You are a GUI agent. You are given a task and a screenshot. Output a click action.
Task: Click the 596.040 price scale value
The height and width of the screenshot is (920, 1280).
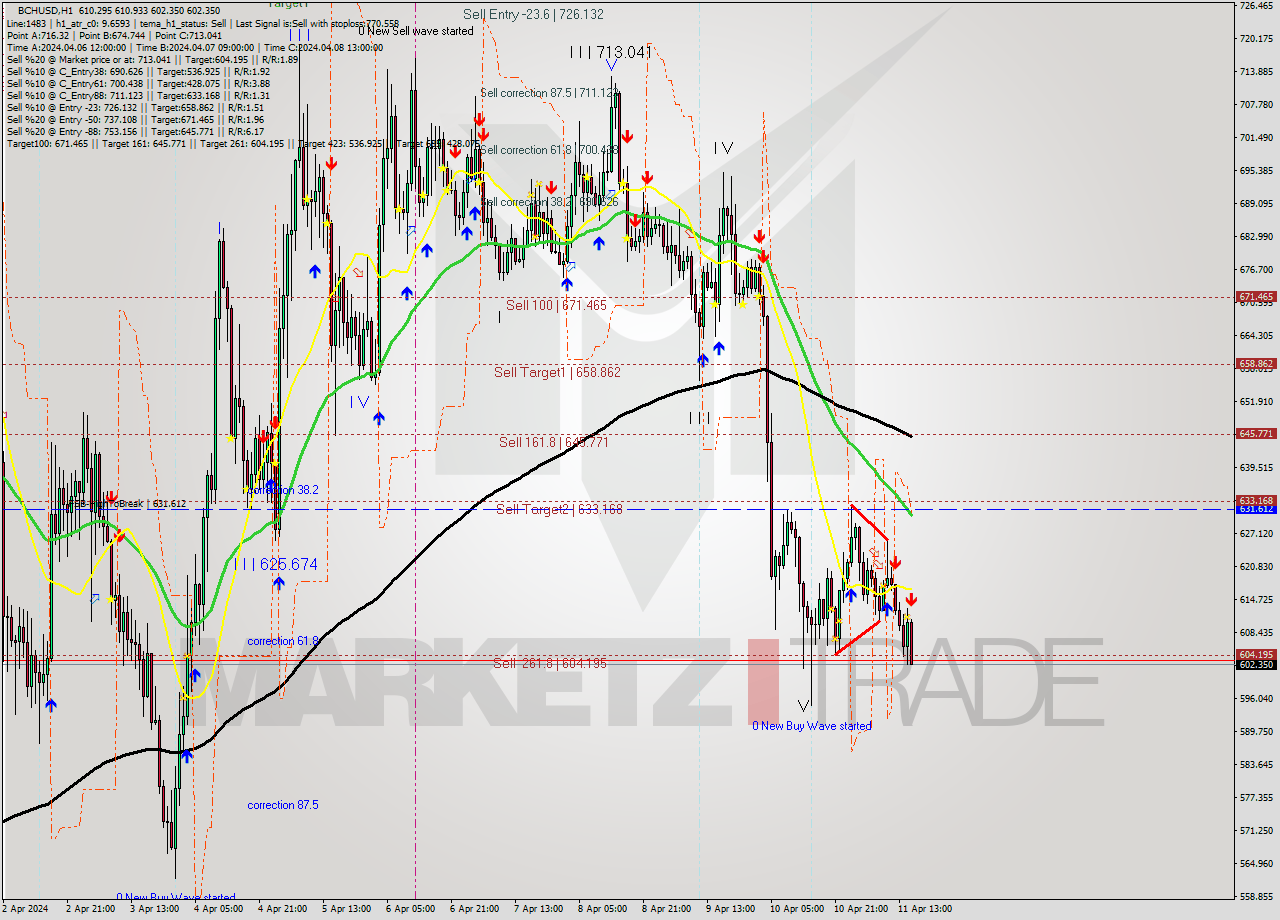(1256, 699)
